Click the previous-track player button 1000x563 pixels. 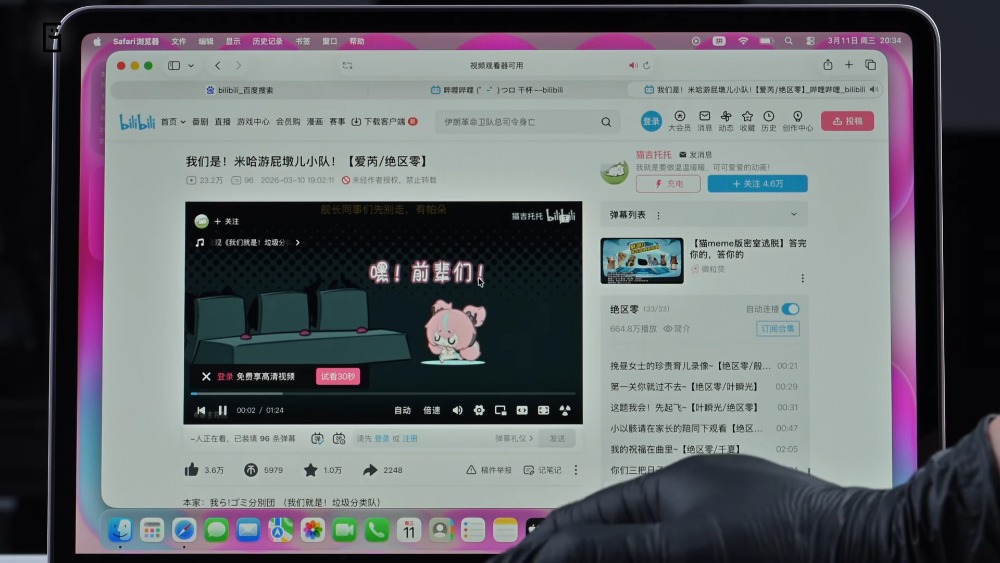point(201,410)
